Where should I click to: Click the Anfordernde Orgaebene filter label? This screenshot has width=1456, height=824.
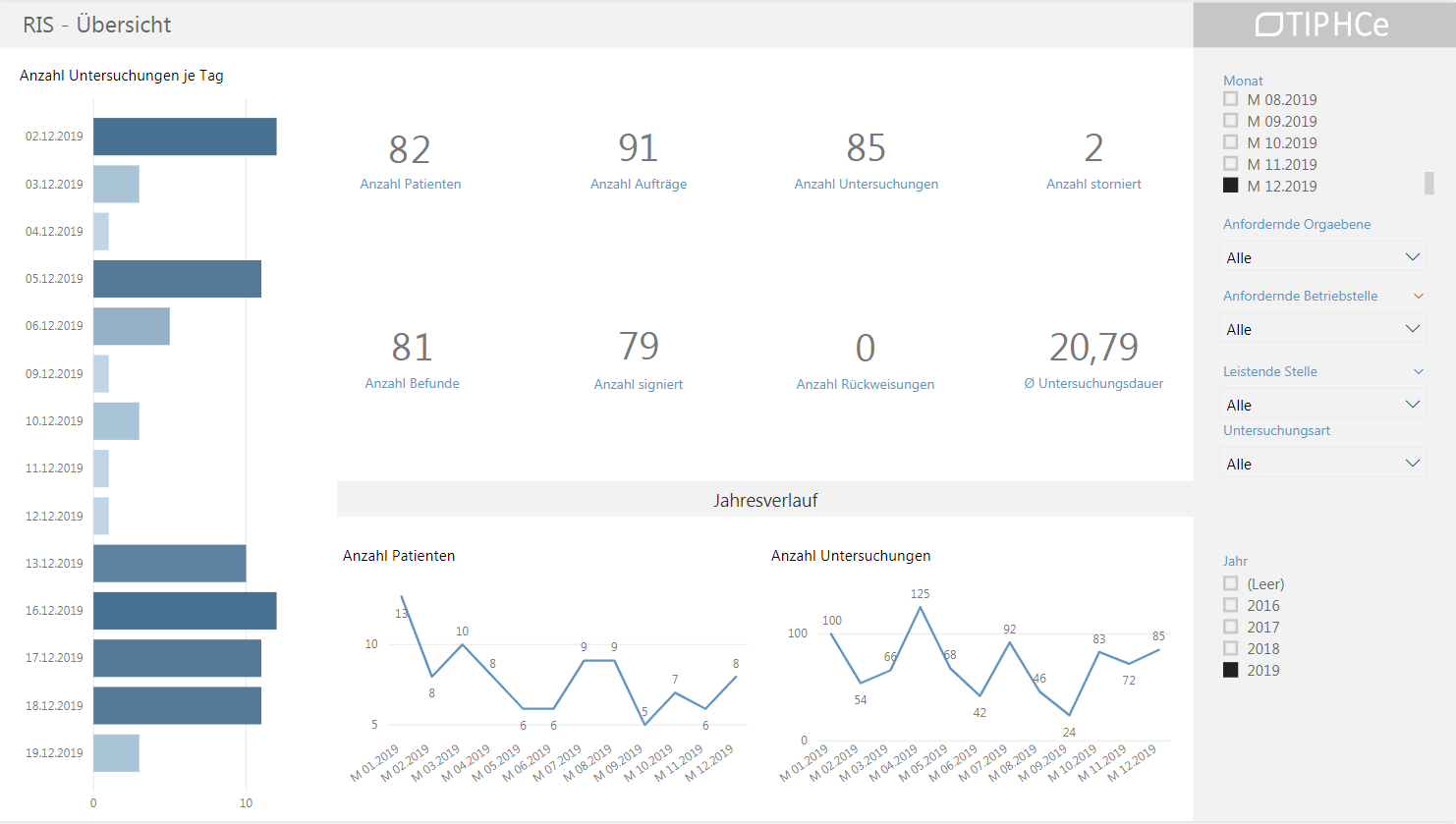pyautogui.click(x=1297, y=224)
